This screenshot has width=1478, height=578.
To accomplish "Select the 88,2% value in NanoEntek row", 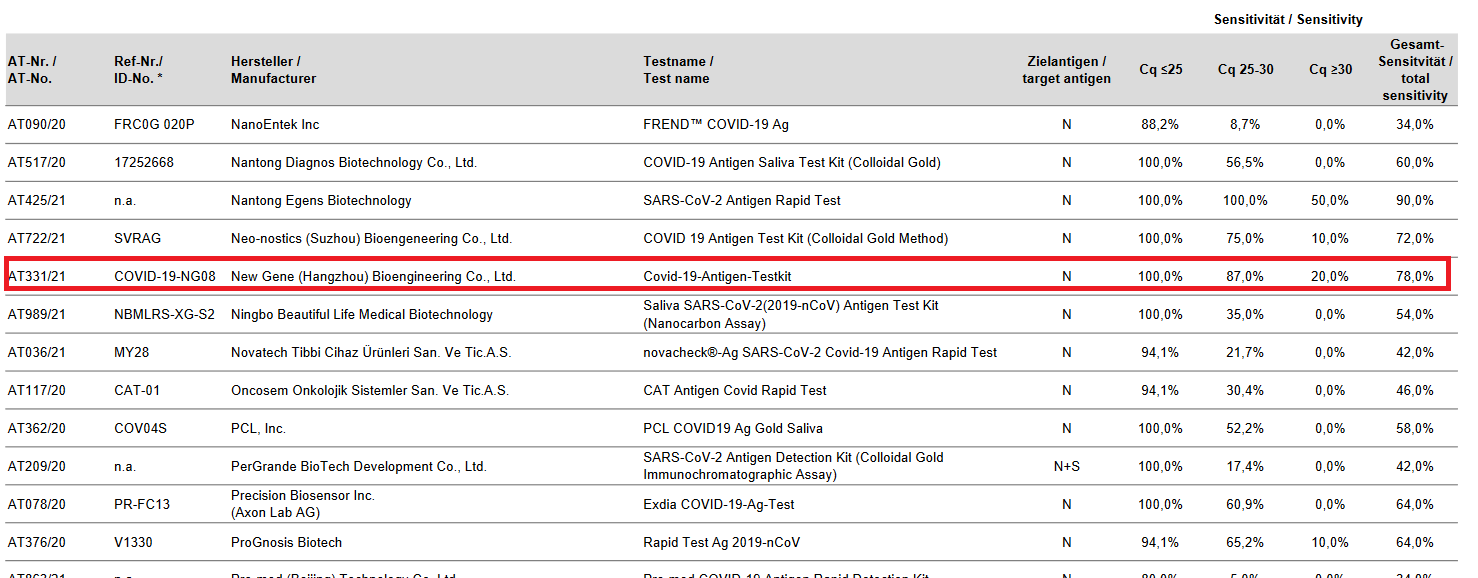I will pos(1160,125).
